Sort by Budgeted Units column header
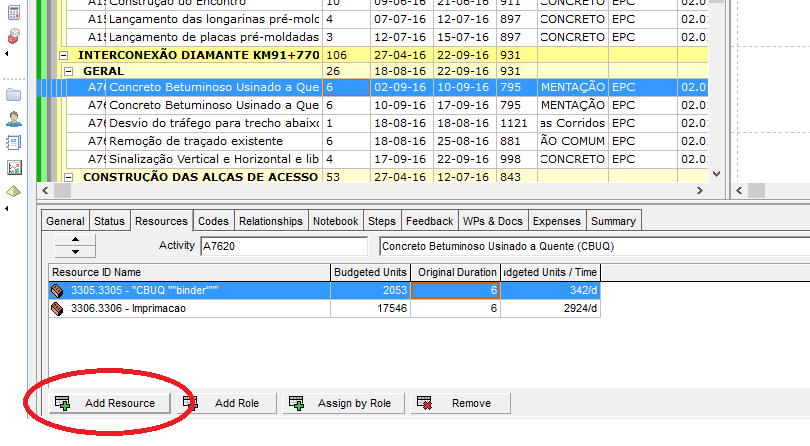This screenshot has height=446, width=810. [x=370, y=272]
